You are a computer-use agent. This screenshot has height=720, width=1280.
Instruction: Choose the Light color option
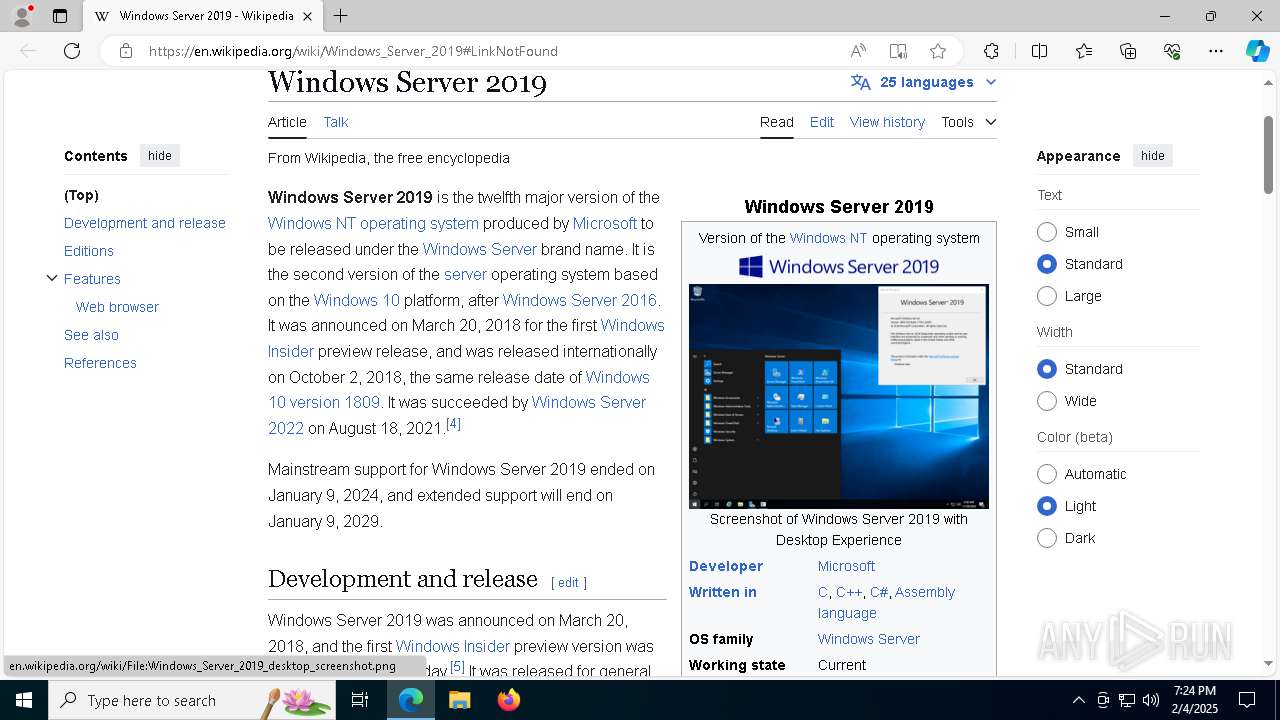click(1047, 506)
